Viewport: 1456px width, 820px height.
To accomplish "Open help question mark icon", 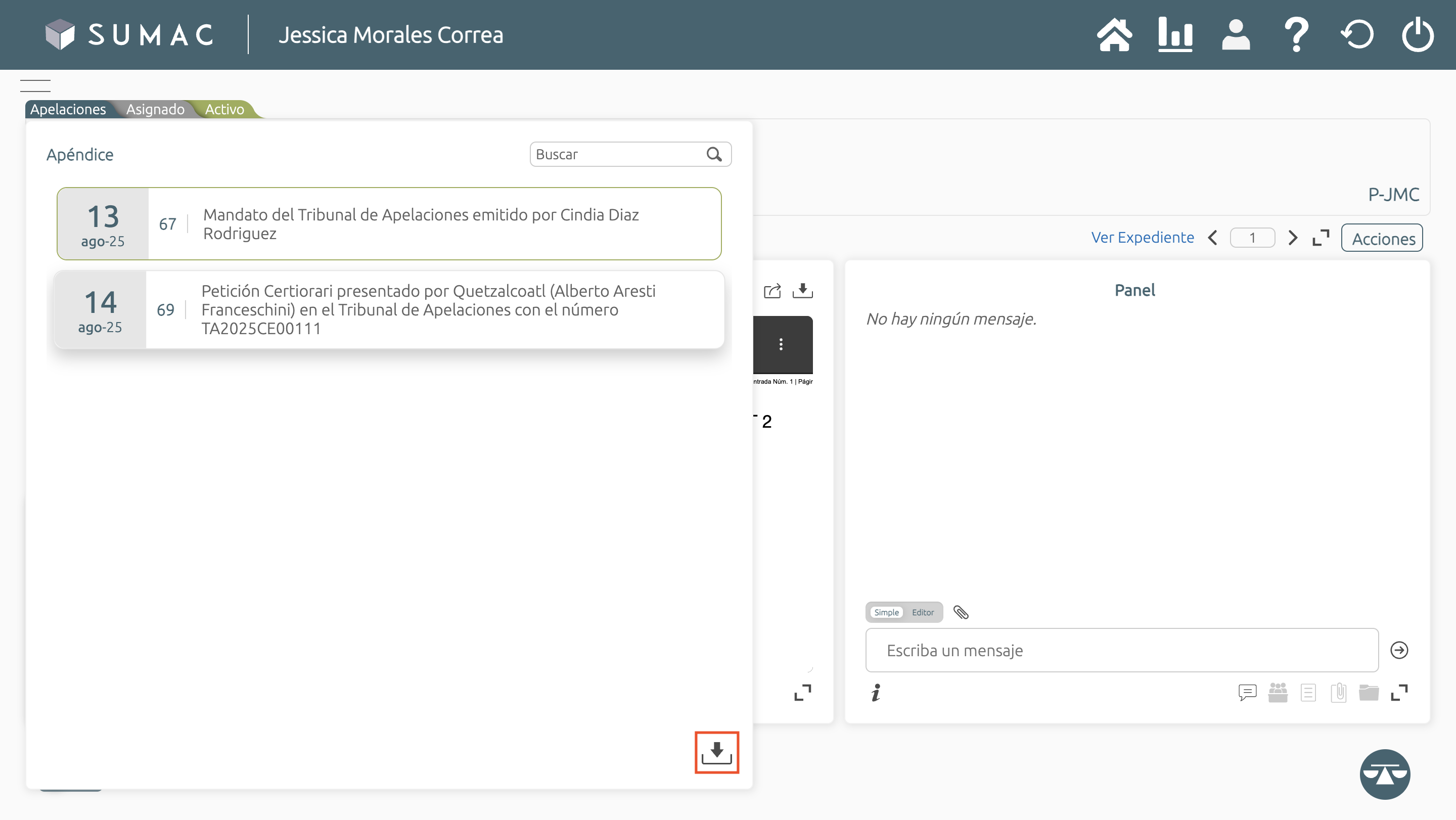I will [x=1296, y=35].
